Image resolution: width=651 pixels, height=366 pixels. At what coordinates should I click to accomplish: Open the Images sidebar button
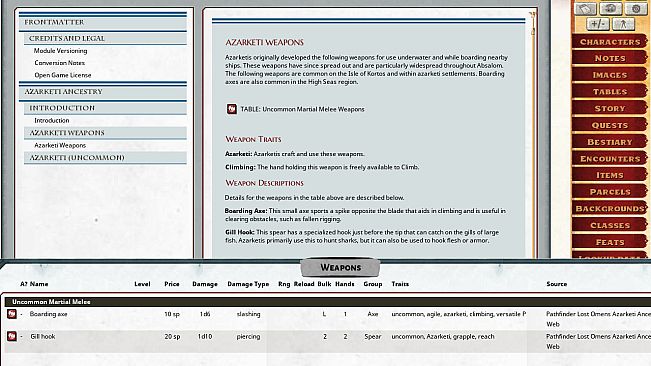(609, 75)
